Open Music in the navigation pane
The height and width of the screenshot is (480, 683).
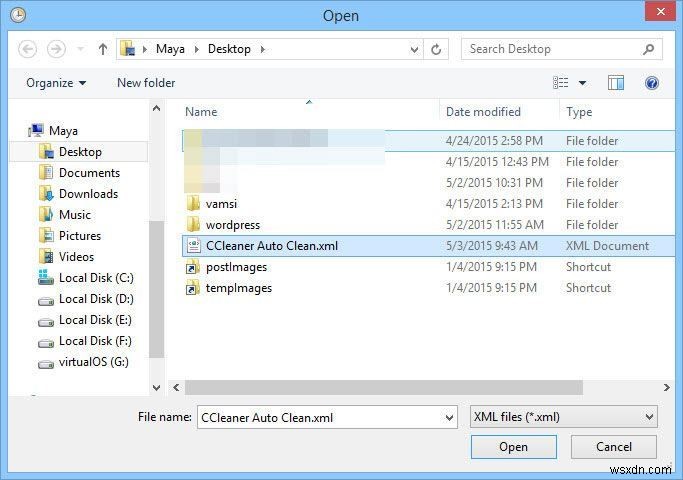point(75,214)
